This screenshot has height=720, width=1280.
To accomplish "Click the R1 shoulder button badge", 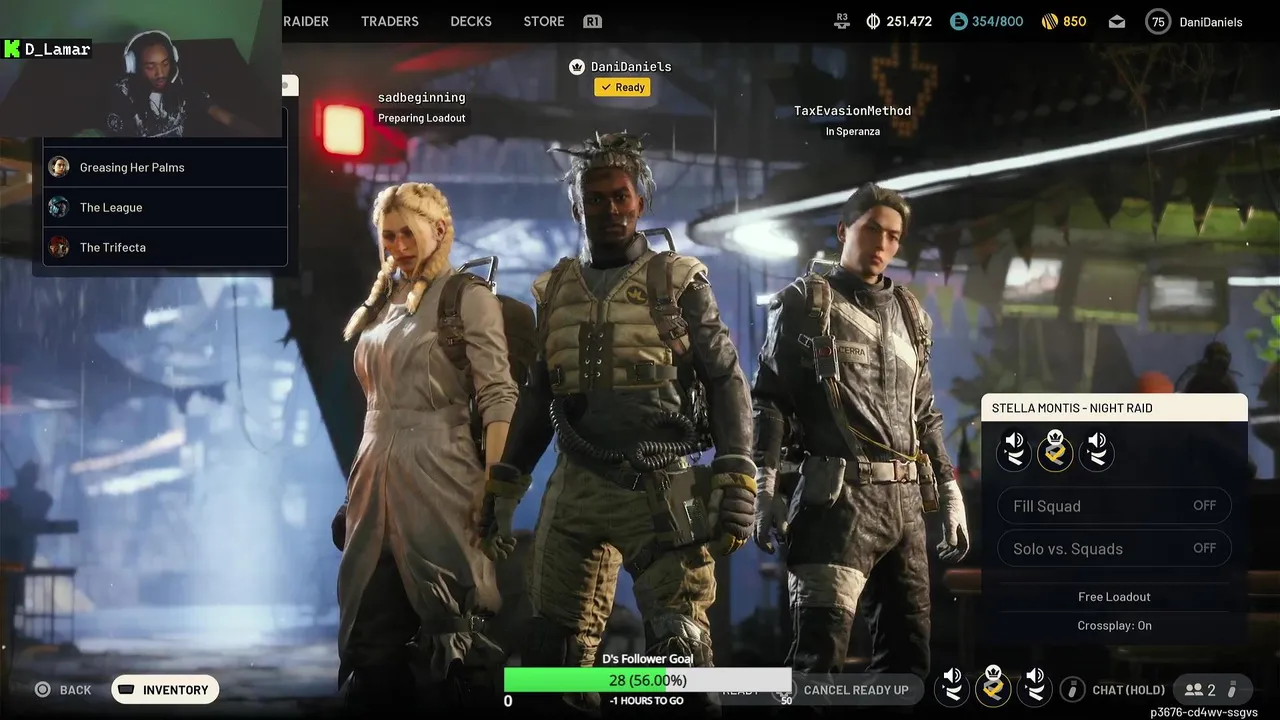I will point(592,21).
